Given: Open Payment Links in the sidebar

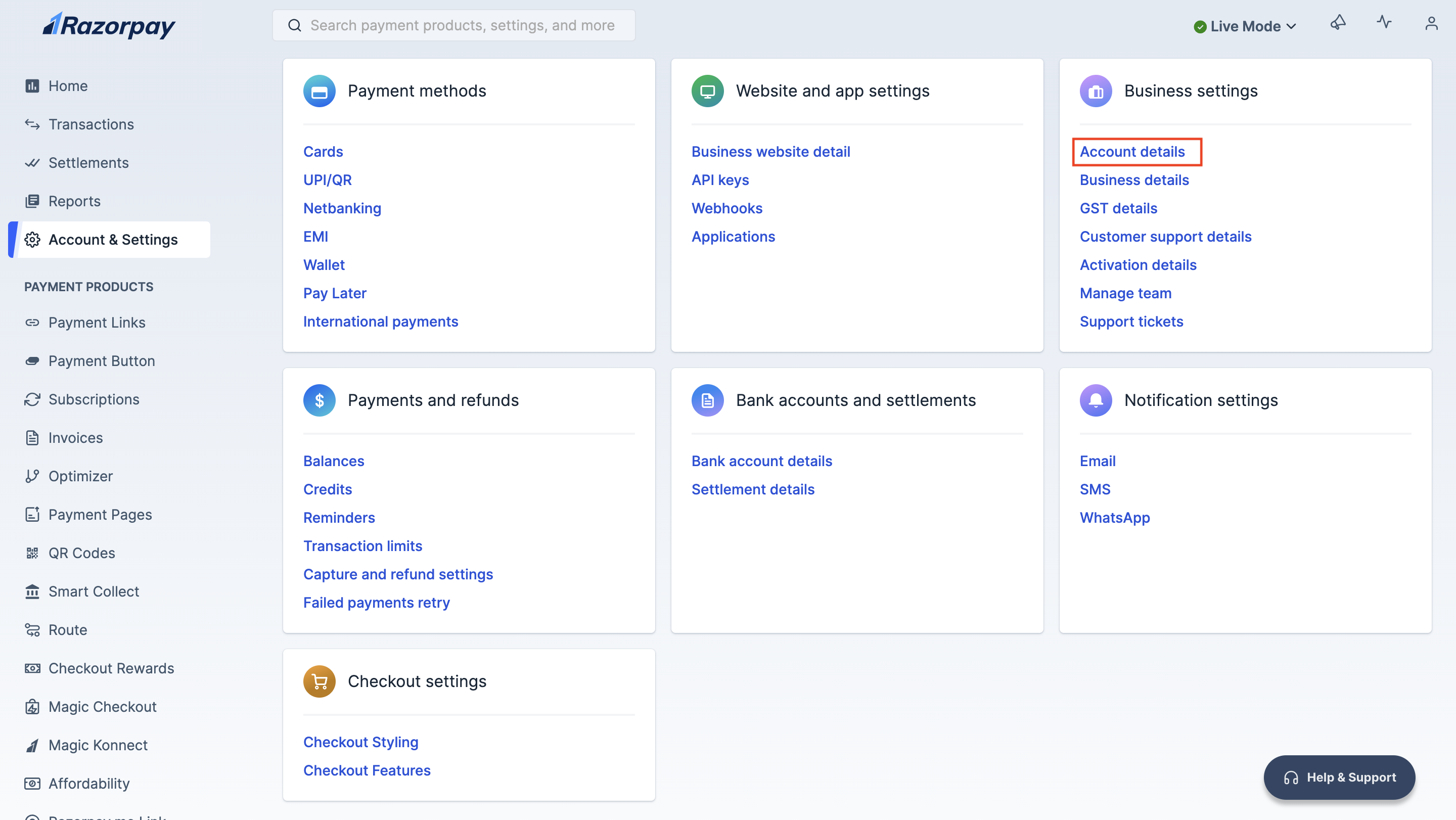Looking at the screenshot, I should tap(97, 323).
